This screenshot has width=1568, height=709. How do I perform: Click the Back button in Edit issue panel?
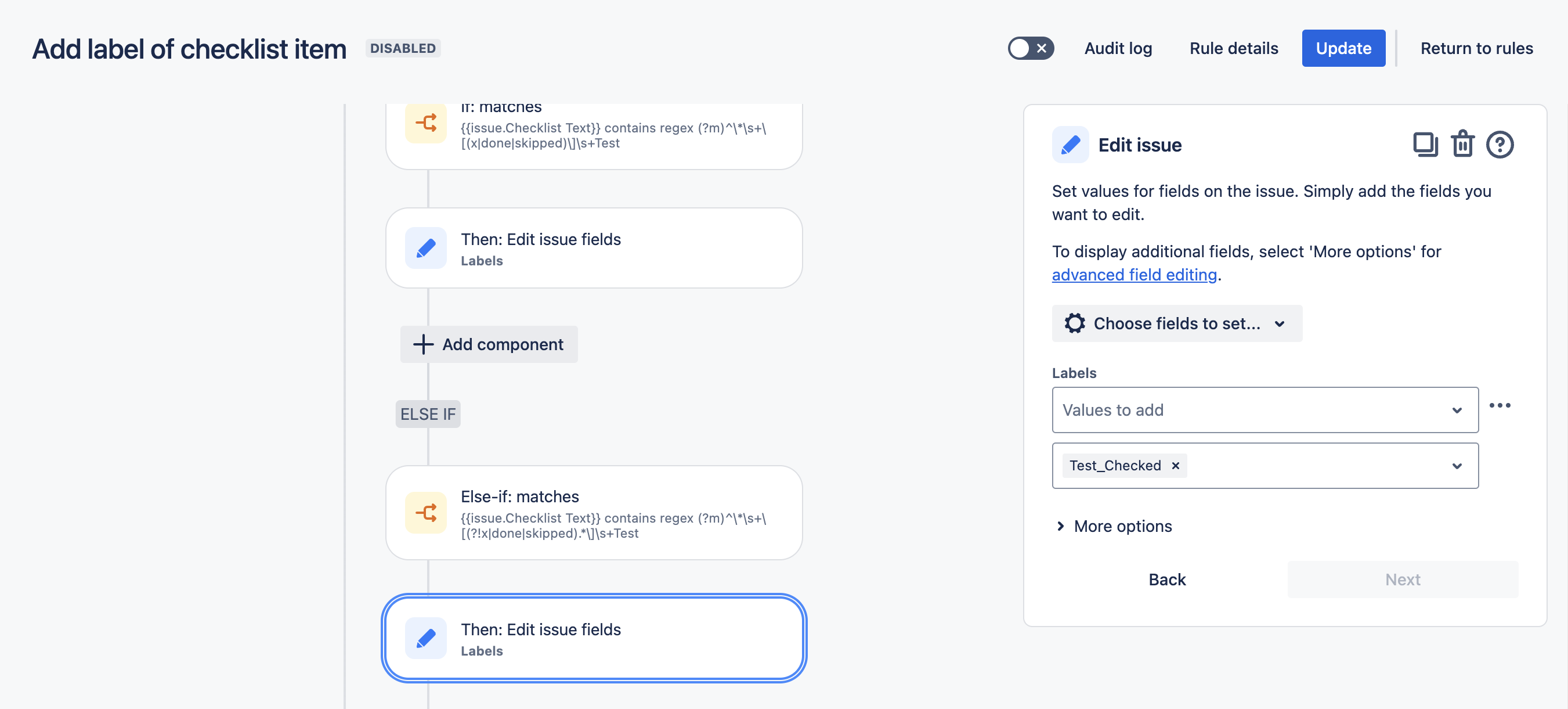(x=1166, y=578)
